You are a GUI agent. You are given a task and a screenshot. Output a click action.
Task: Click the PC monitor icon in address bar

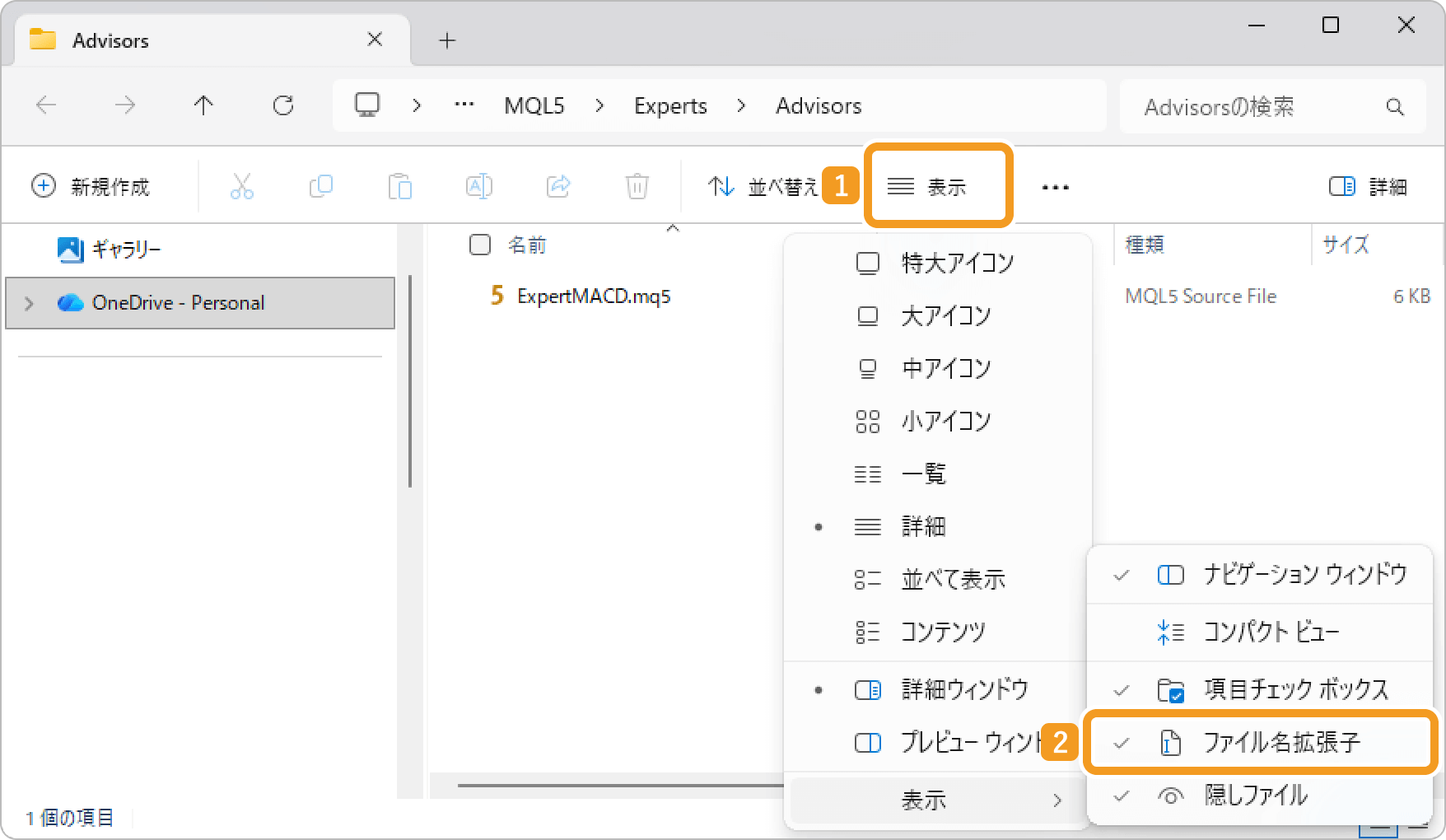tap(367, 105)
